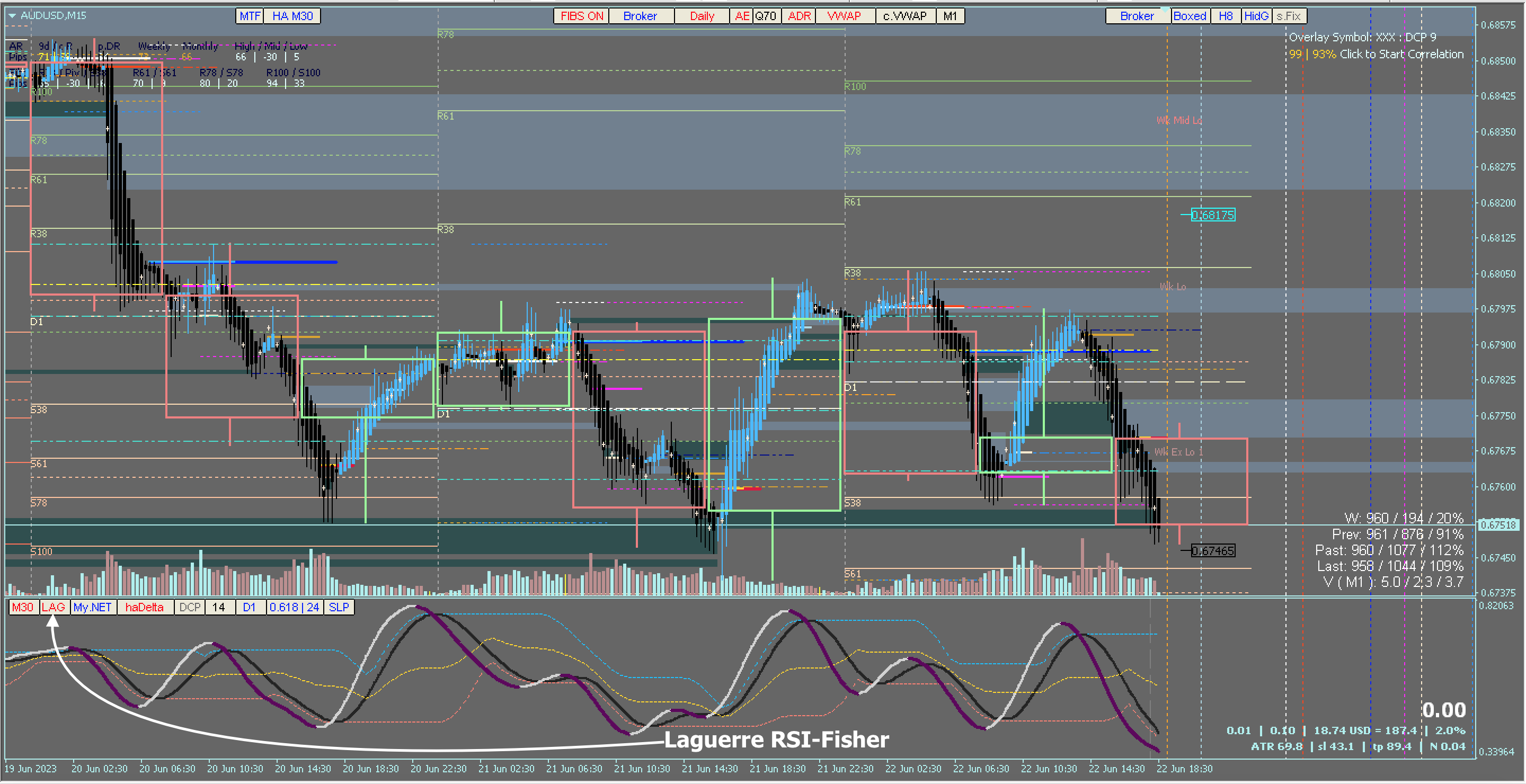Select the H8 timeframe button
This screenshot has height=784, width=1526.
(x=1225, y=16)
